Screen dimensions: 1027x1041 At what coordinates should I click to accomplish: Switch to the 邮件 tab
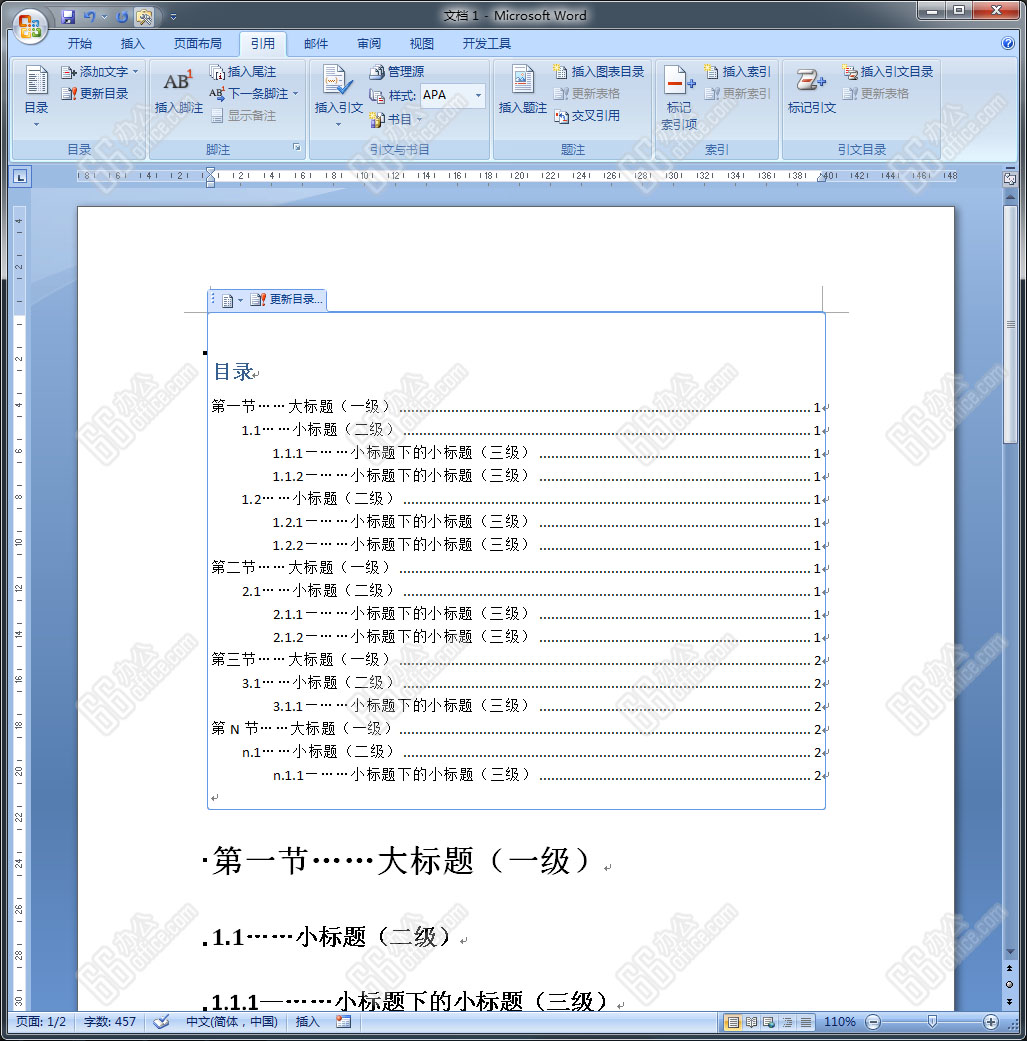[x=316, y=44]
